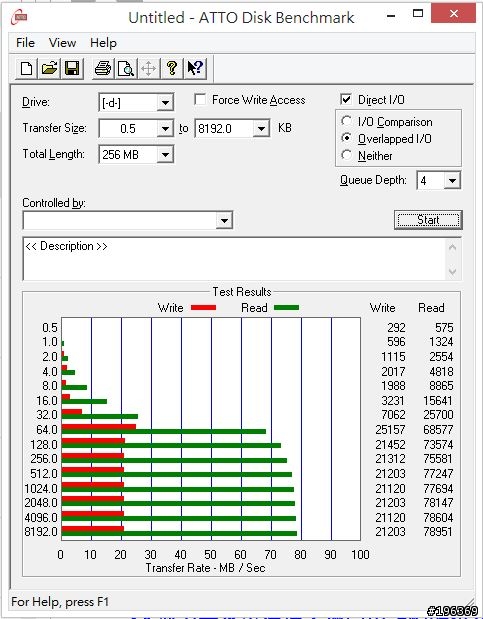Minimize the ATTO Disk Benchmark window
This screenshot has width=483, height=619.
click(x=391, y=16)
